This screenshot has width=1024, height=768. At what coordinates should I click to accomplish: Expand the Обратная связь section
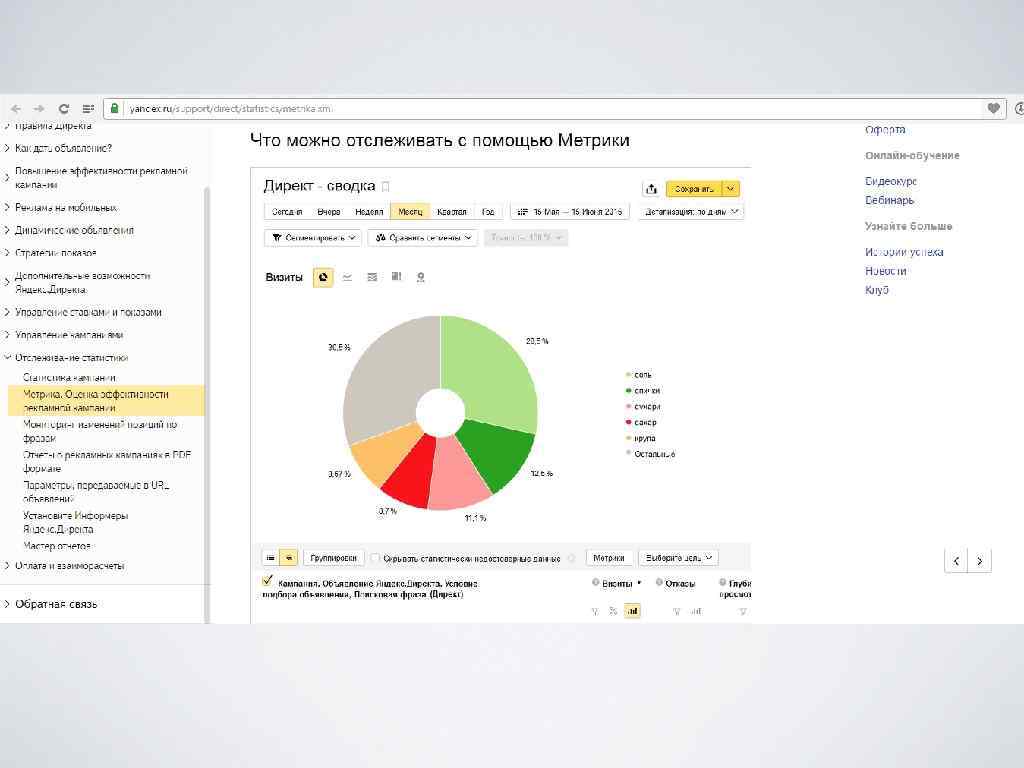click(x=7, y=604)
